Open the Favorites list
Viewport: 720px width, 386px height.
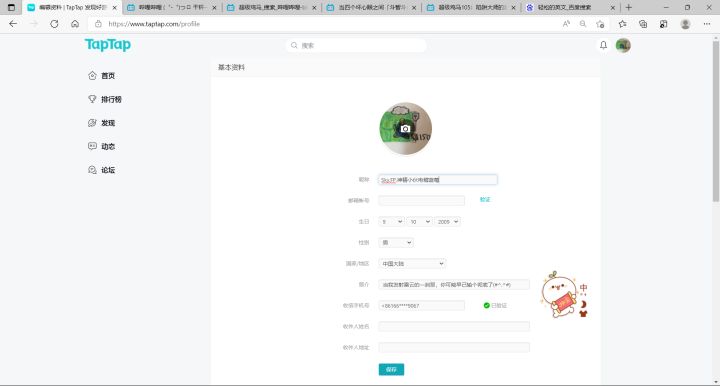623,24
